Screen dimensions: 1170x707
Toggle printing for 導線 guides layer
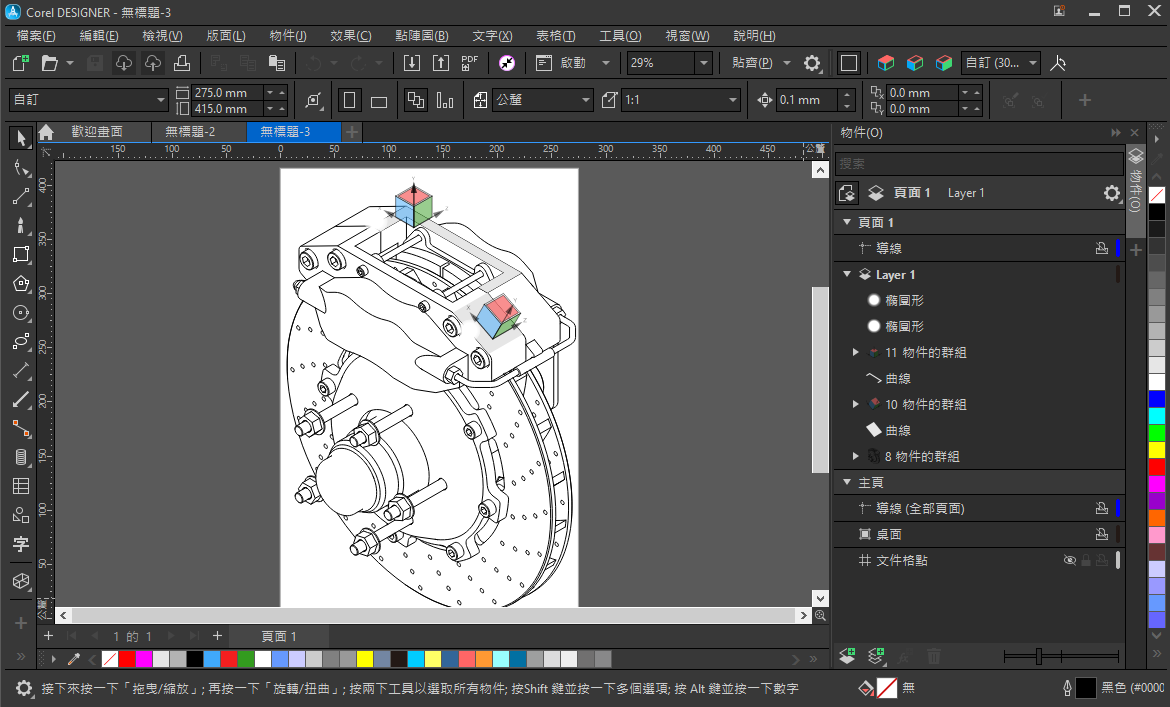(1101, 248)
